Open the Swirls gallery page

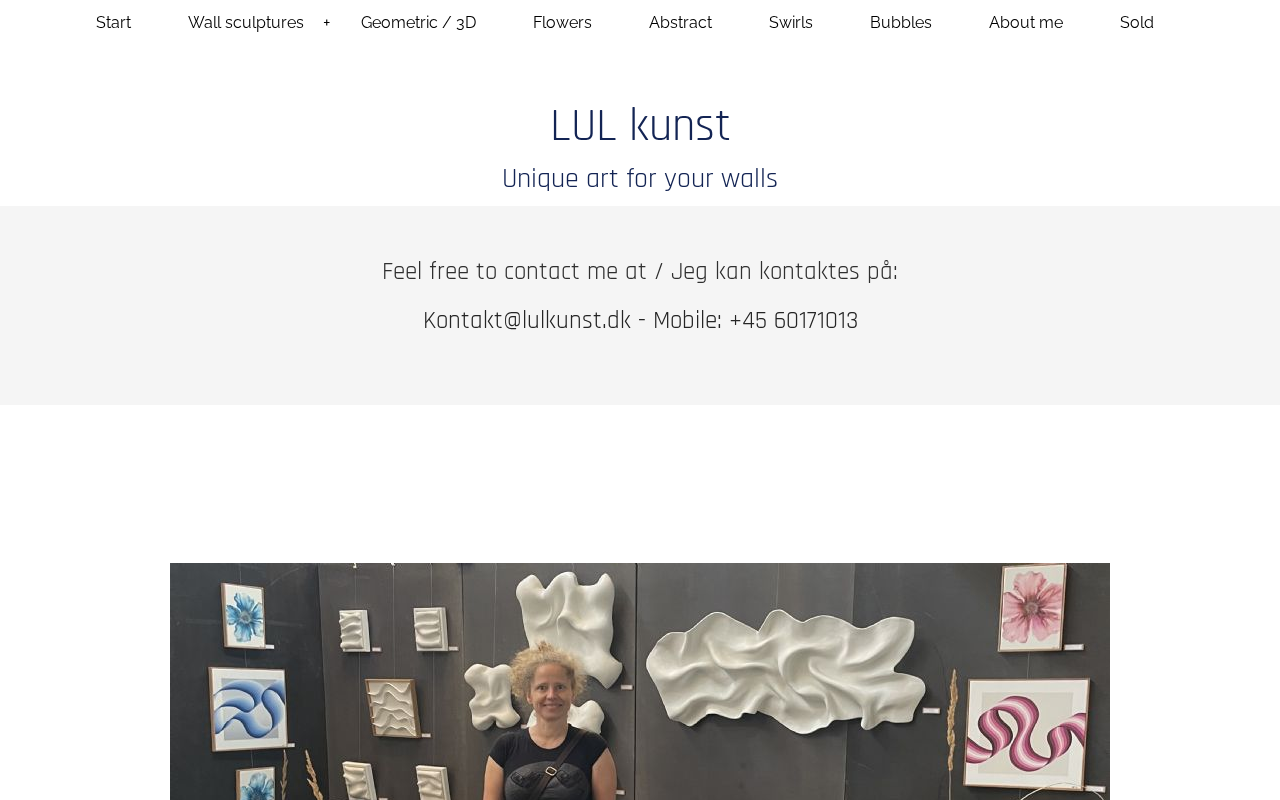pos(791,23)
